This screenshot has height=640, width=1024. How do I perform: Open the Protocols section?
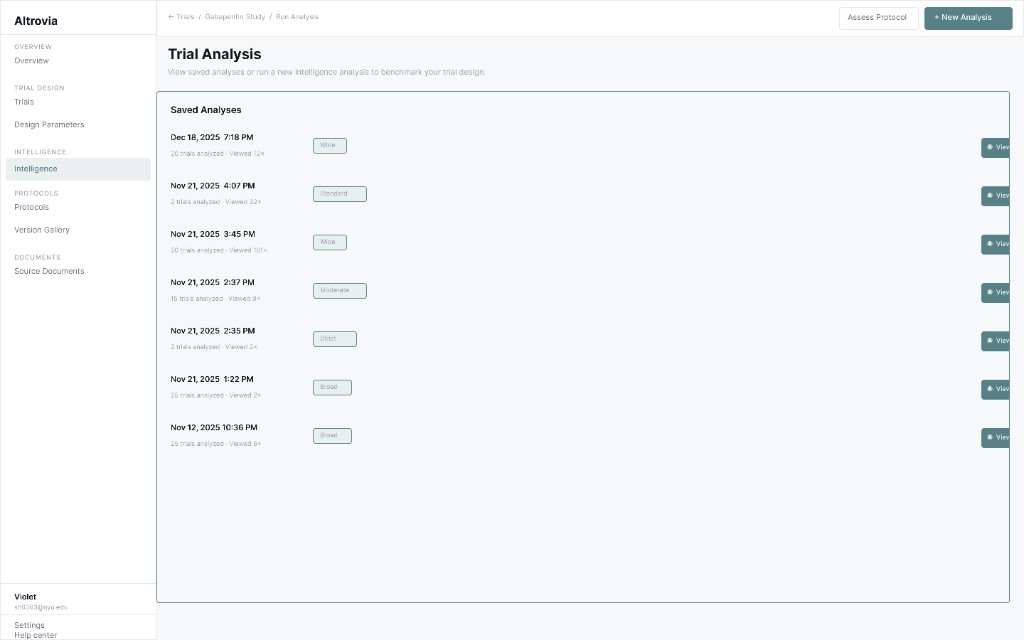(31, 207)
